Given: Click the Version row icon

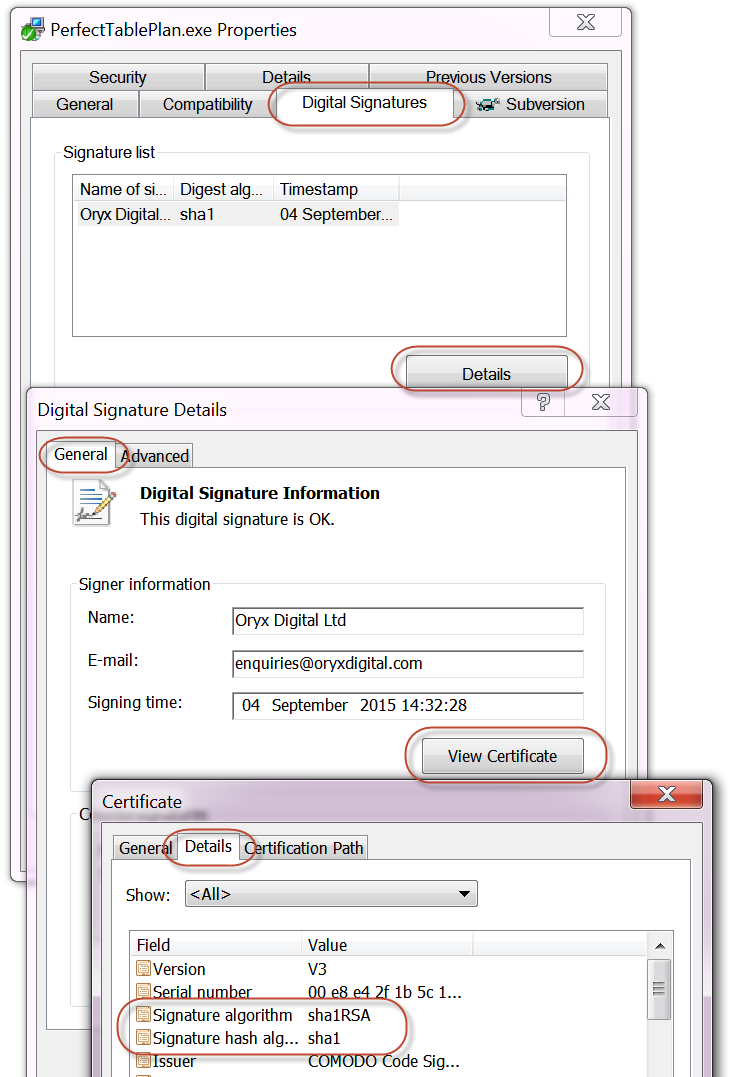Looking at the screenshot, I should click(143, 969).
